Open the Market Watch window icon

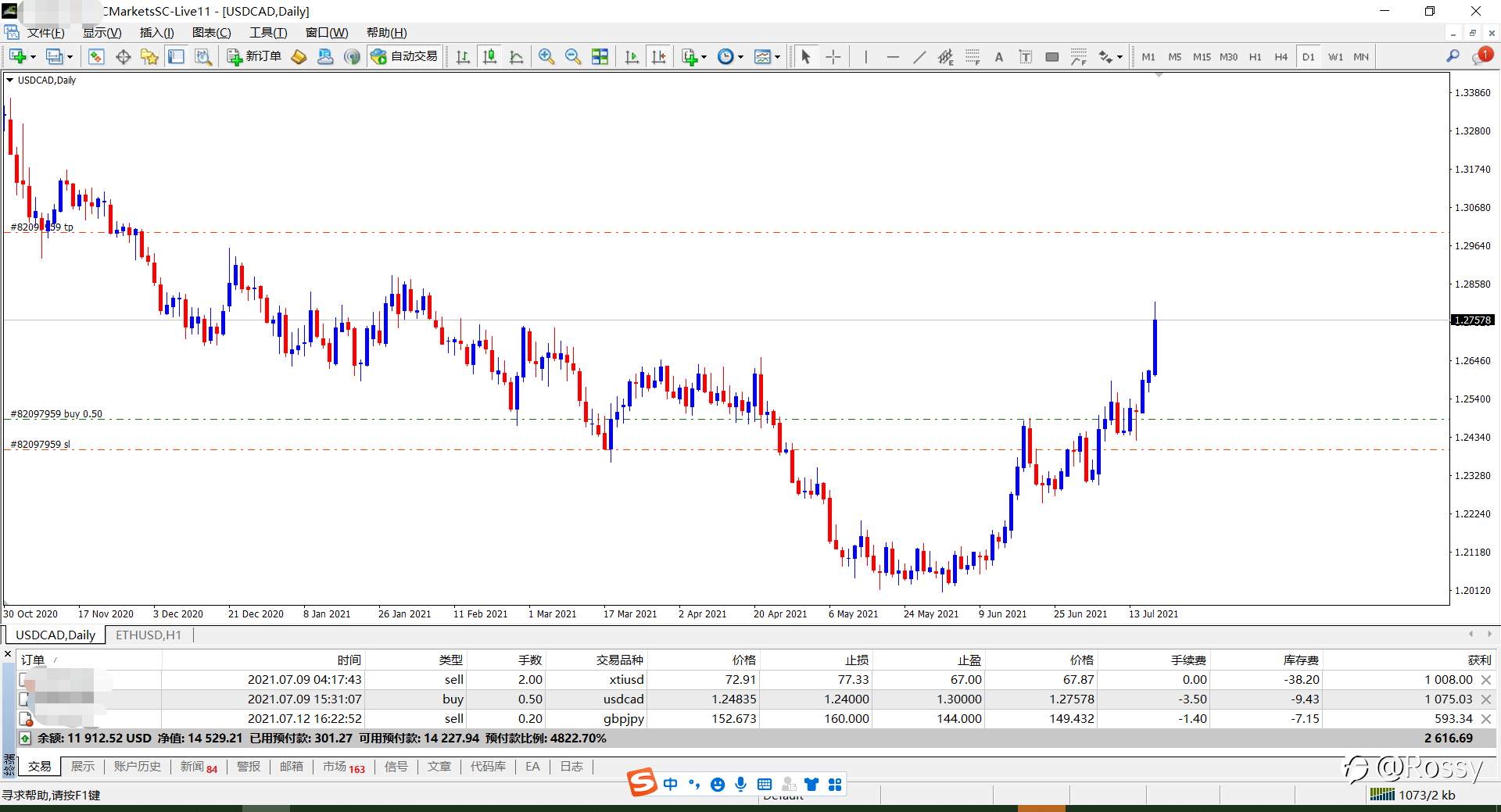[96, 57]
